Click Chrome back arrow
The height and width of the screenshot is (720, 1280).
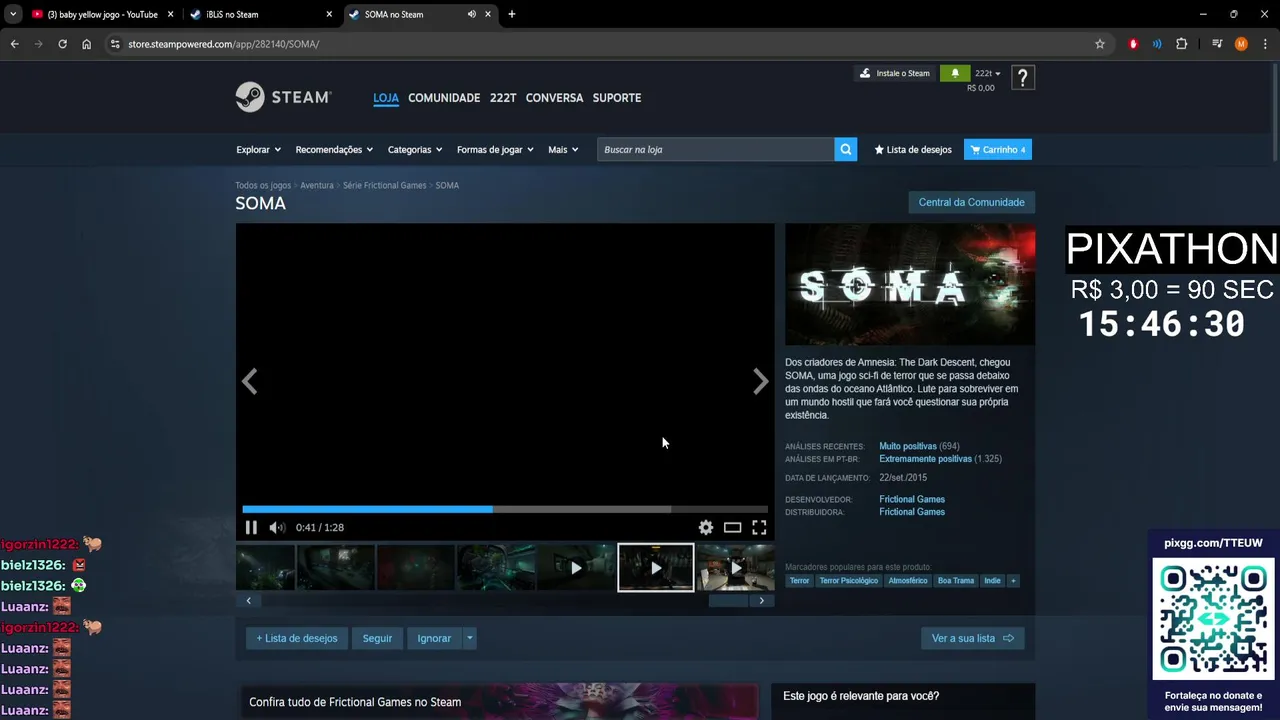(15, 44)
